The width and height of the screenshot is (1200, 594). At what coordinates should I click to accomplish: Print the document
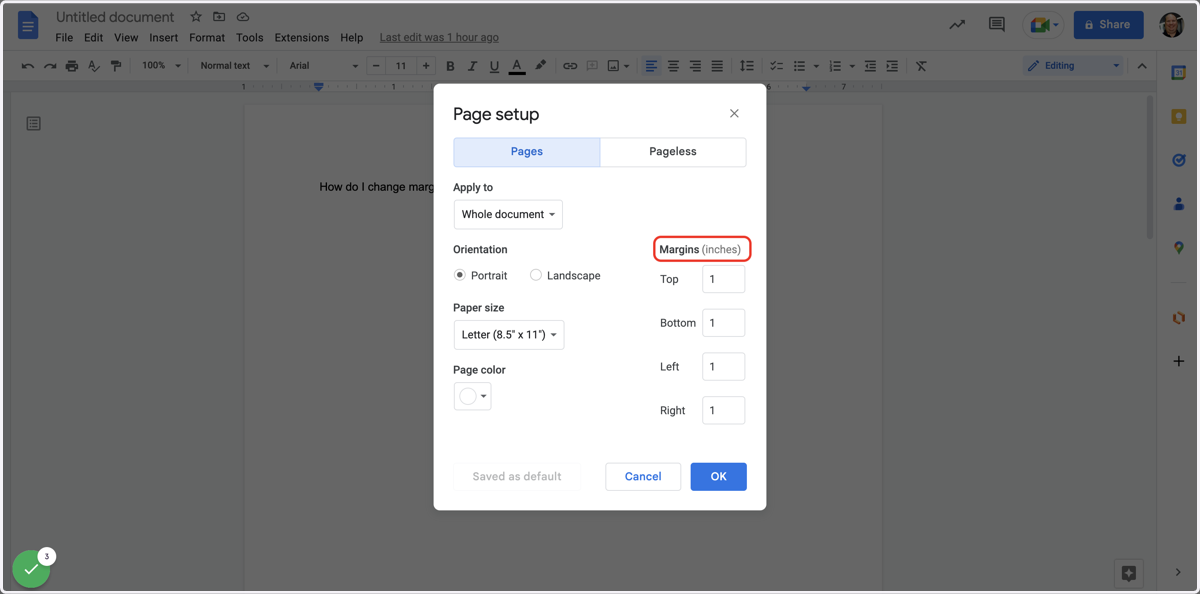(72, 66)
